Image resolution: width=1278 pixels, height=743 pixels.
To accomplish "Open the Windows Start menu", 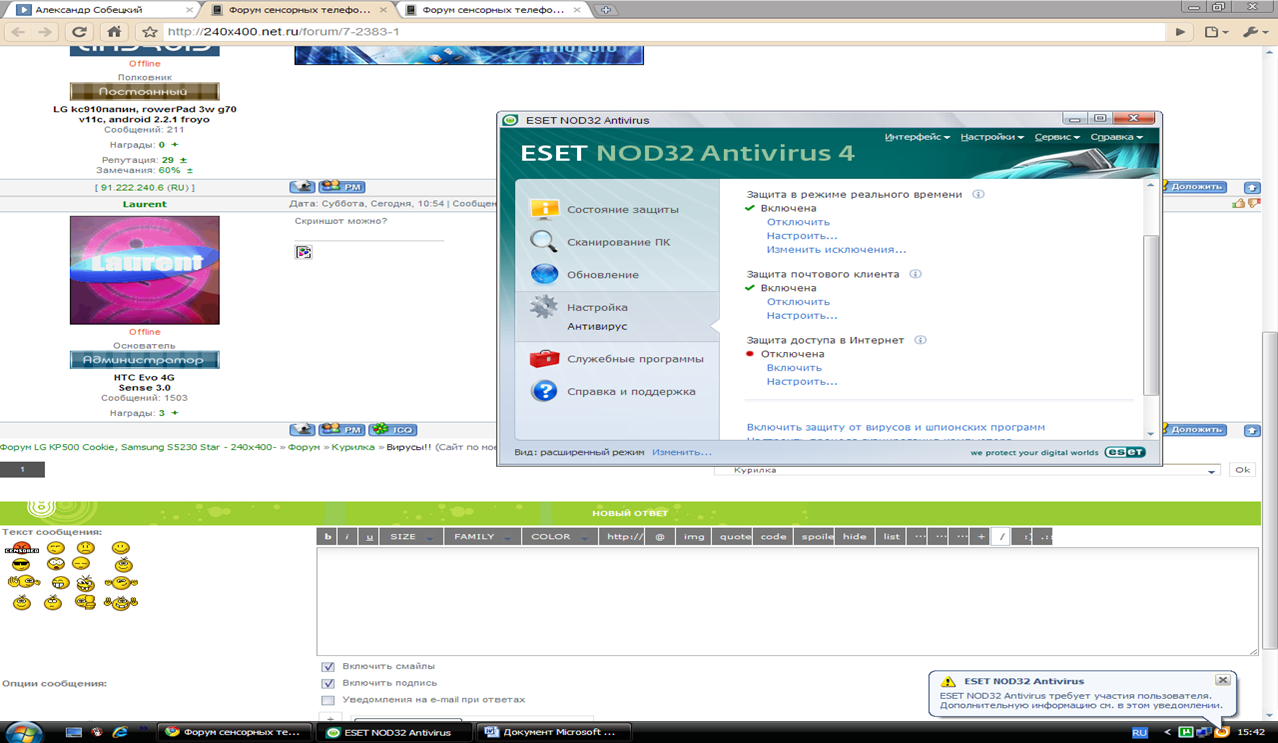I will (x=25, y=732).
